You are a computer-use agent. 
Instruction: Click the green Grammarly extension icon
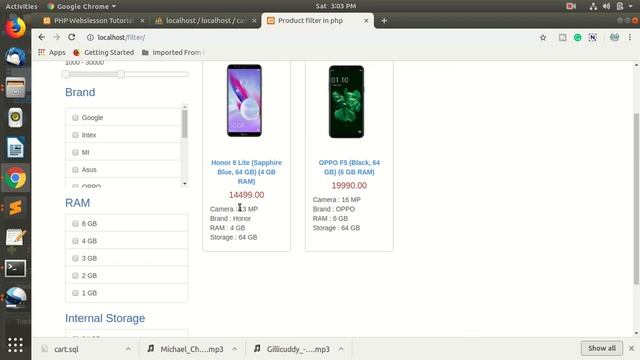pos(578,38)
